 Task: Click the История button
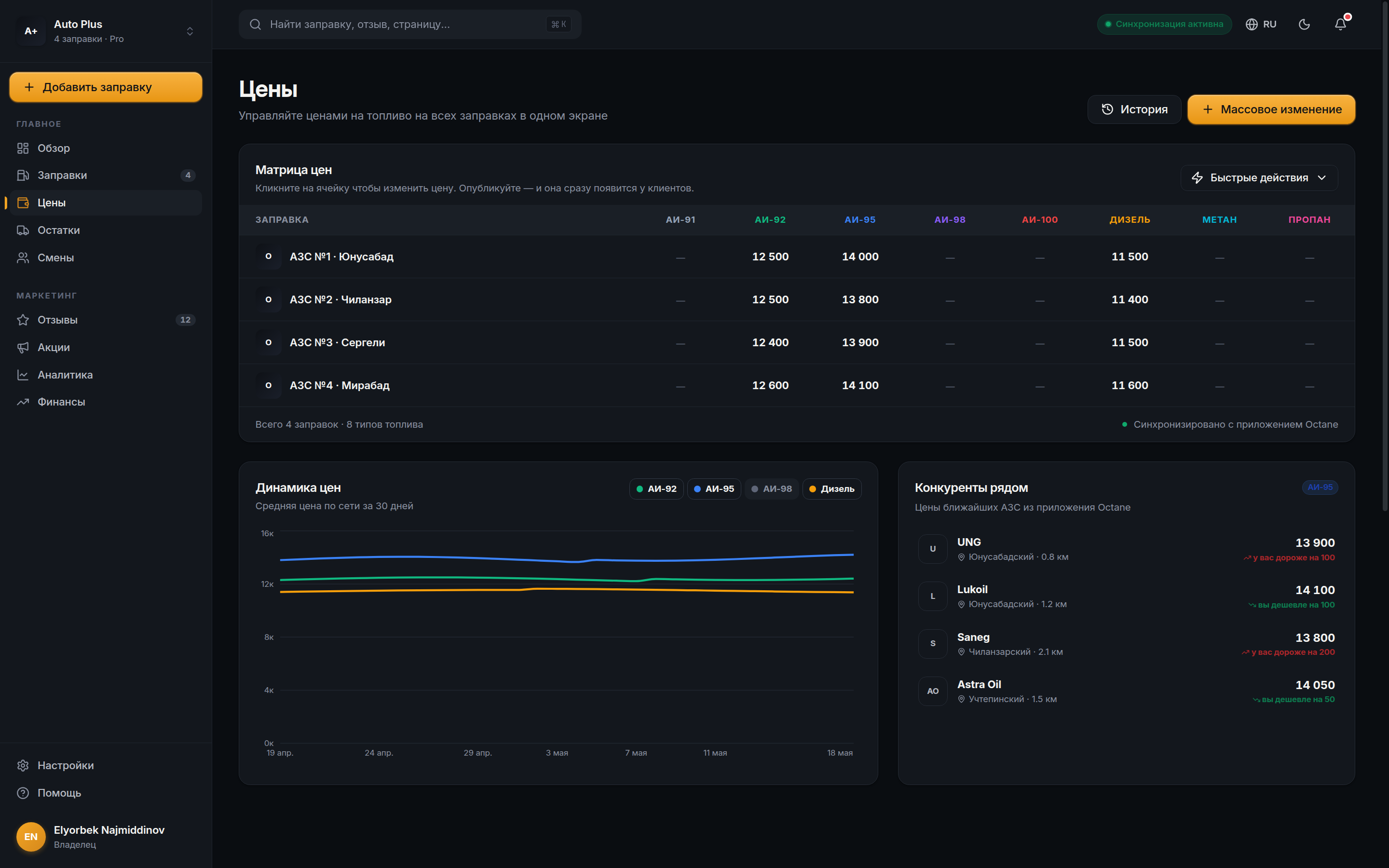tap(1134, 109)
